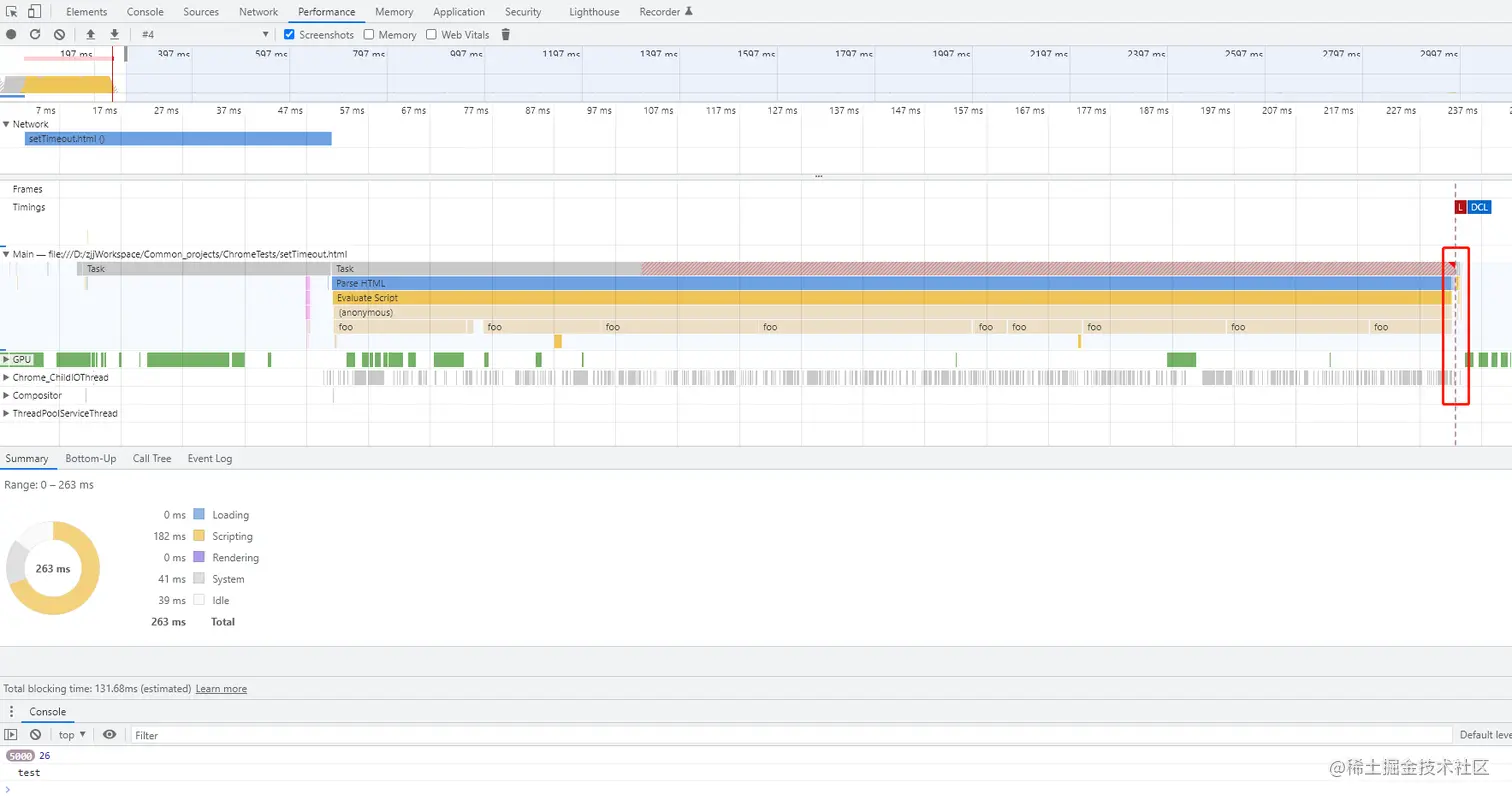The image size is (1512, 800).
Task: Select the setTimeout.html network request bar
Action: 178,139
